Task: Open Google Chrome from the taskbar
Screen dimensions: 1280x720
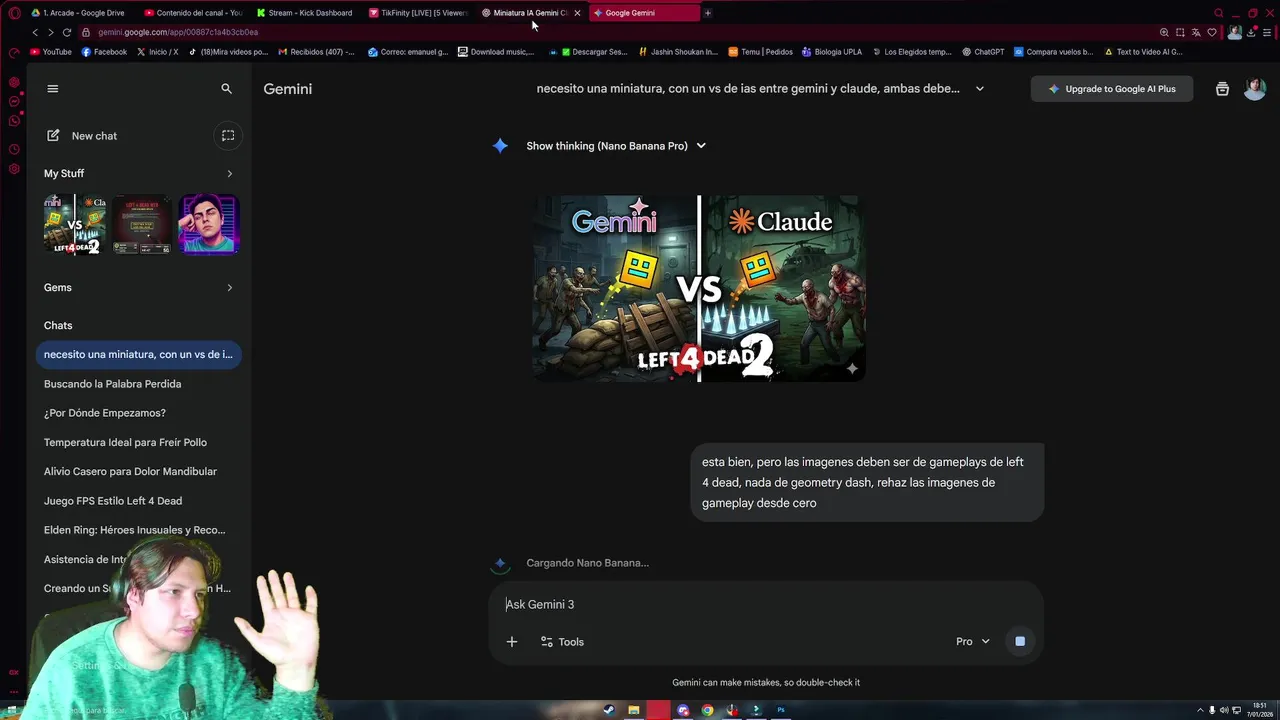Action: [x=708, y=710]
